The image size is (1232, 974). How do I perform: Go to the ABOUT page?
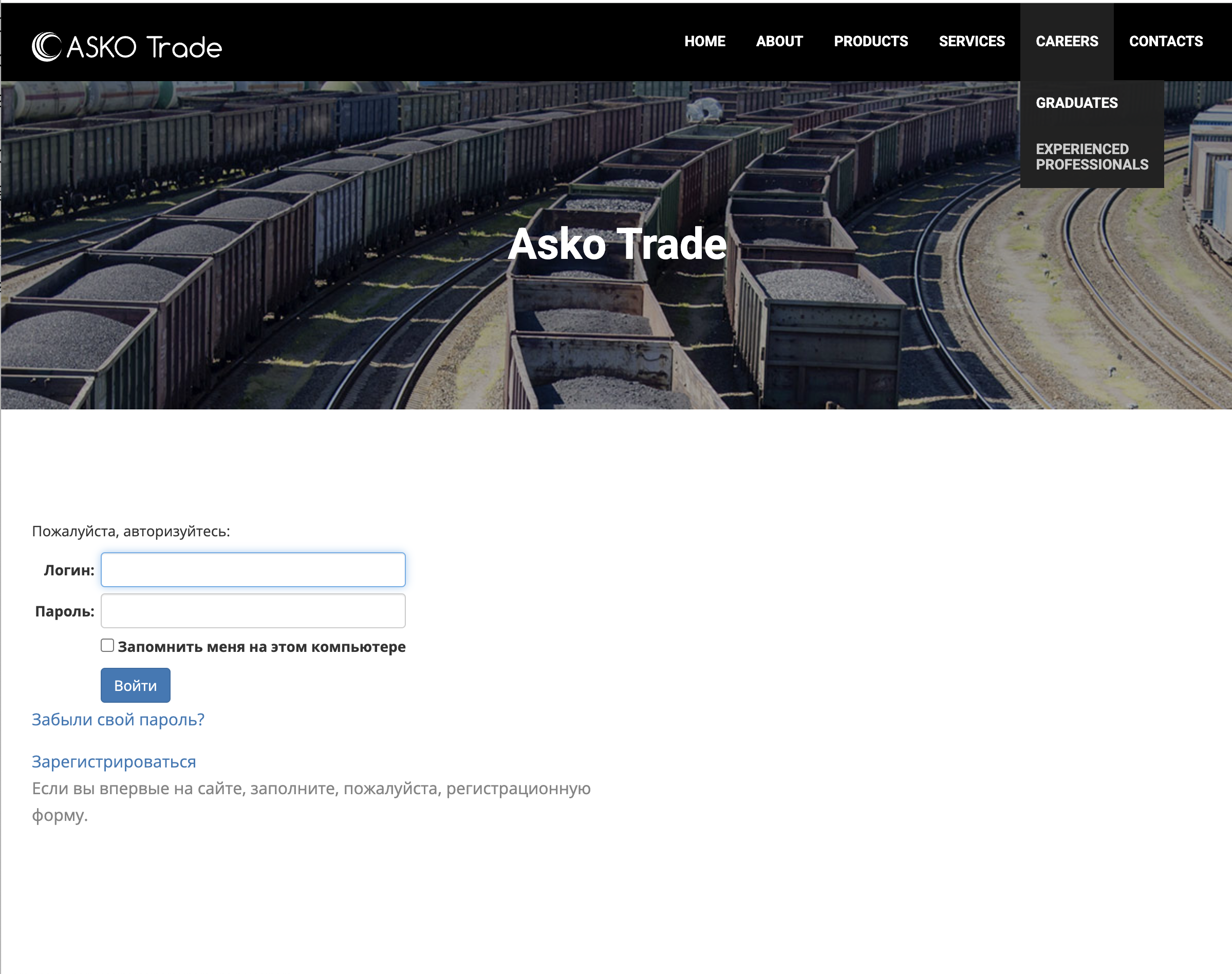click(779, 42)
